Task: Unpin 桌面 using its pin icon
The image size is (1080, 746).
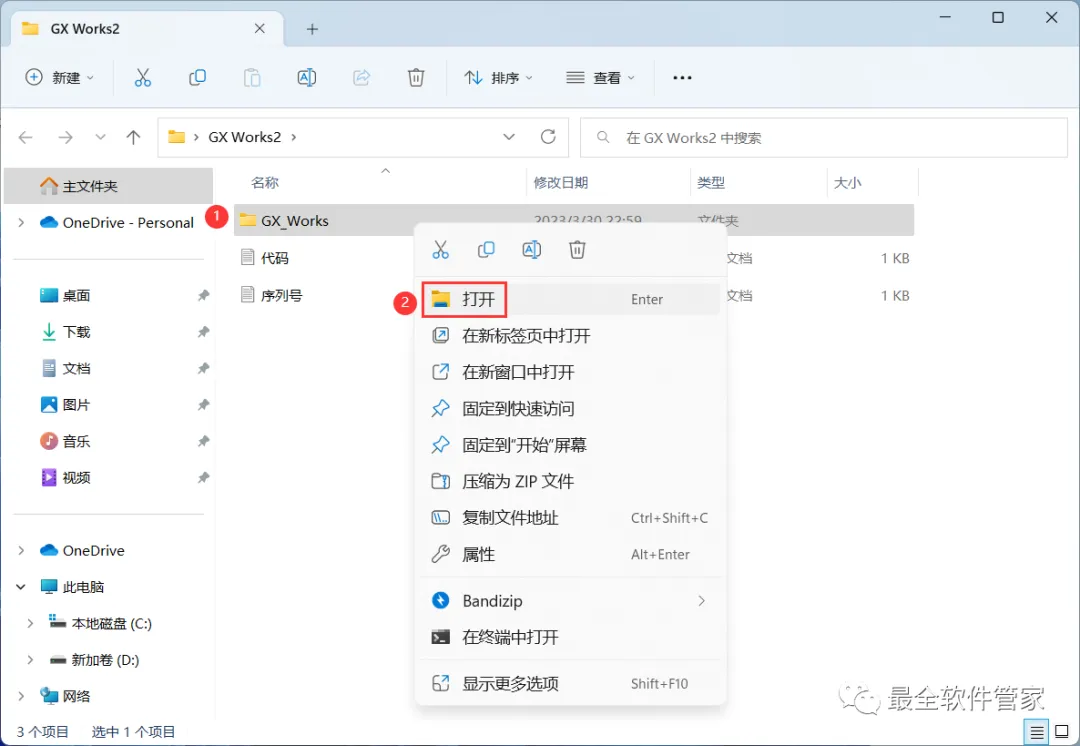Action: pos(203,296)
